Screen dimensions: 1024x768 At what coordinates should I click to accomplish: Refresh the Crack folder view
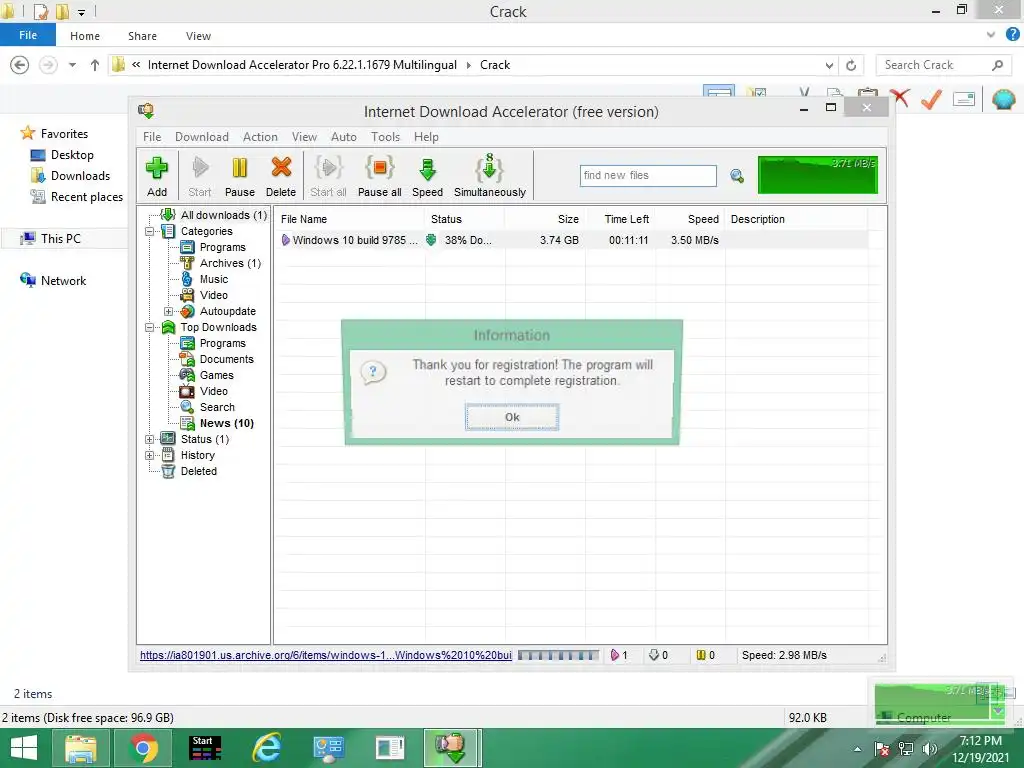(851, 65)
